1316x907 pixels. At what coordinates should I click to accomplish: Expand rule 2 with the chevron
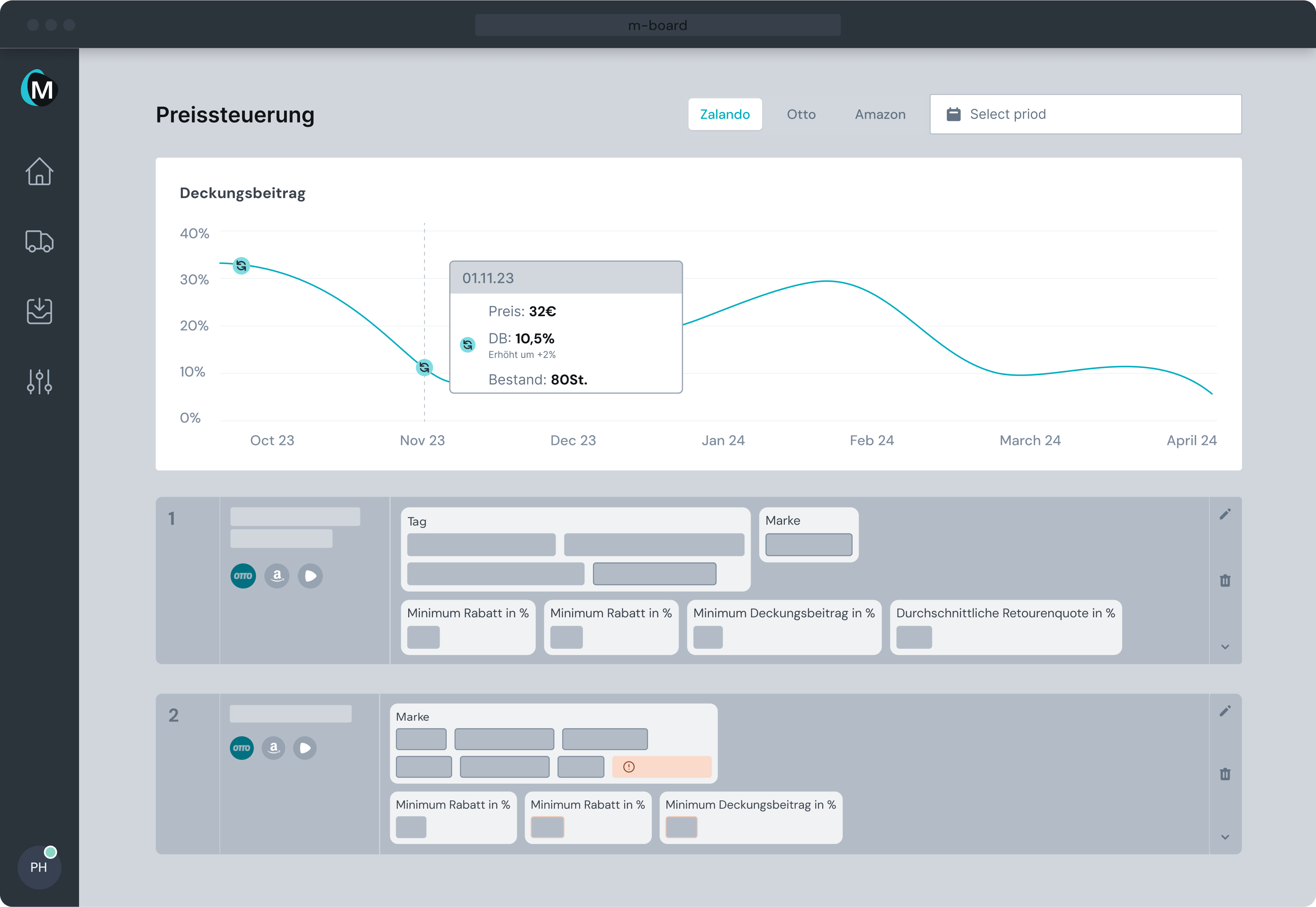pyautogui.click(x=1225, y=837)
